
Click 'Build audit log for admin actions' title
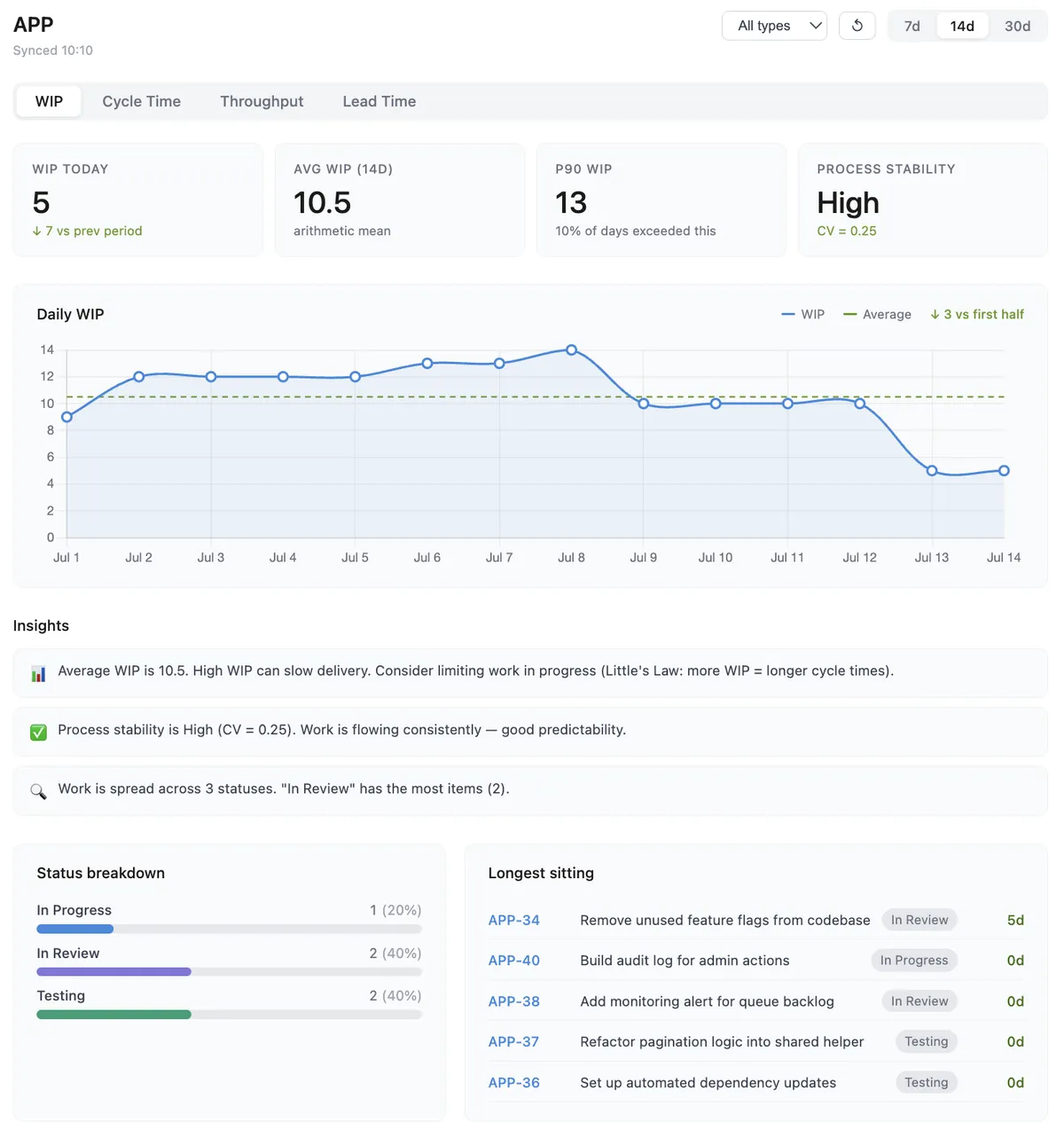coord(685,961)
